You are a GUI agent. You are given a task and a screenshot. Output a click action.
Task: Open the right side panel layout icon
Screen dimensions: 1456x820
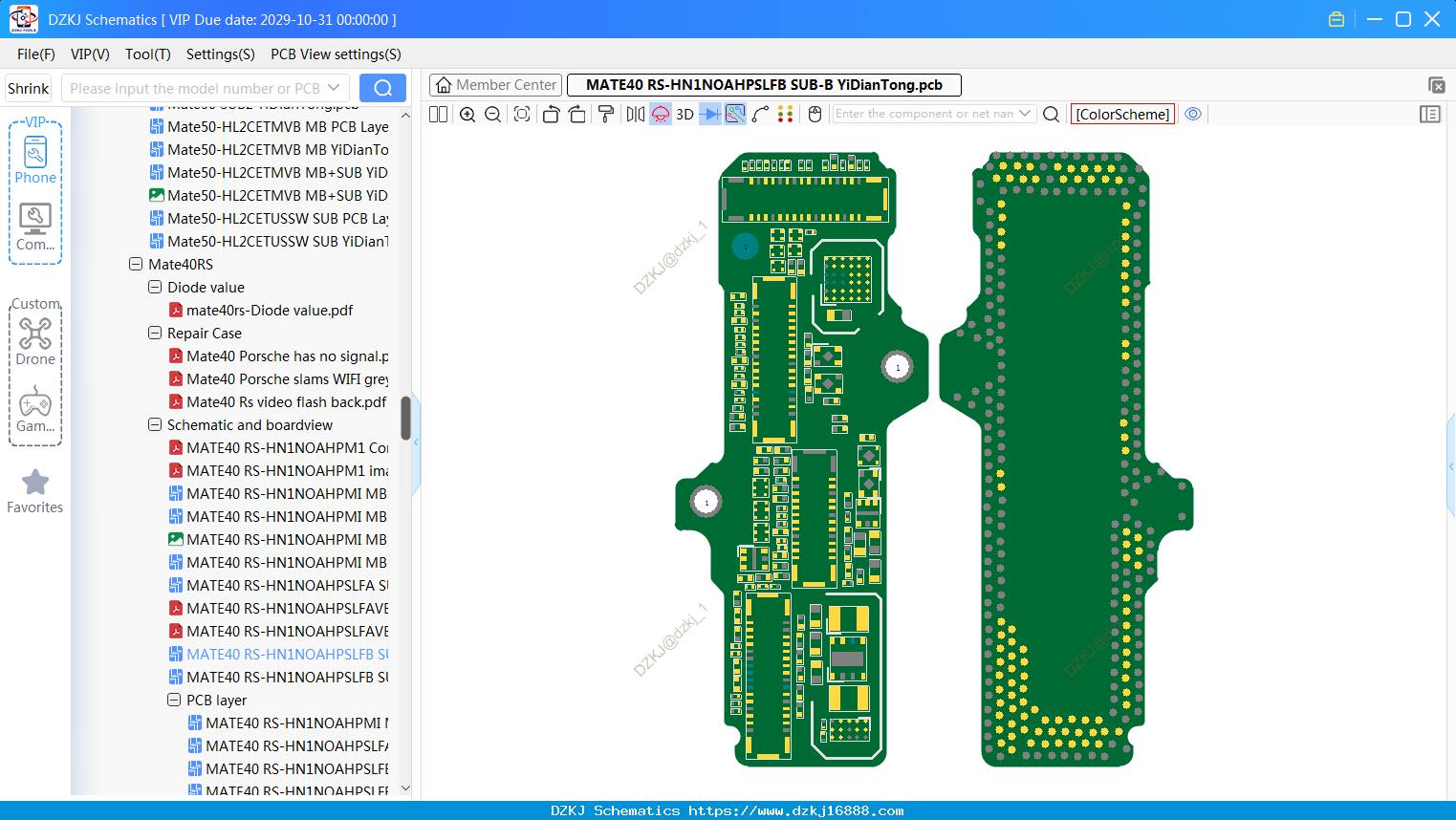pos(1430,114)
